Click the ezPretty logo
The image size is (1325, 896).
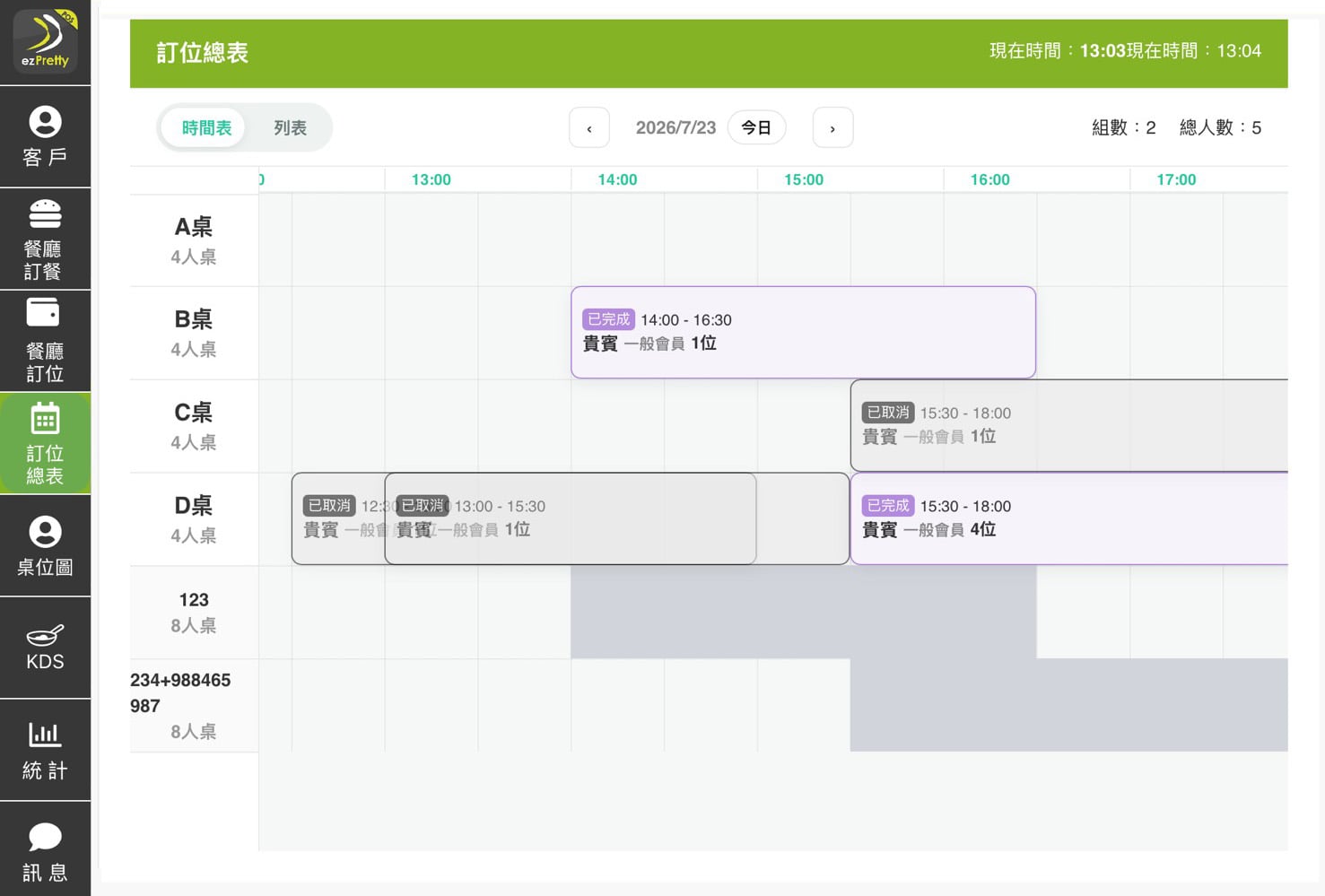(45, 41)
